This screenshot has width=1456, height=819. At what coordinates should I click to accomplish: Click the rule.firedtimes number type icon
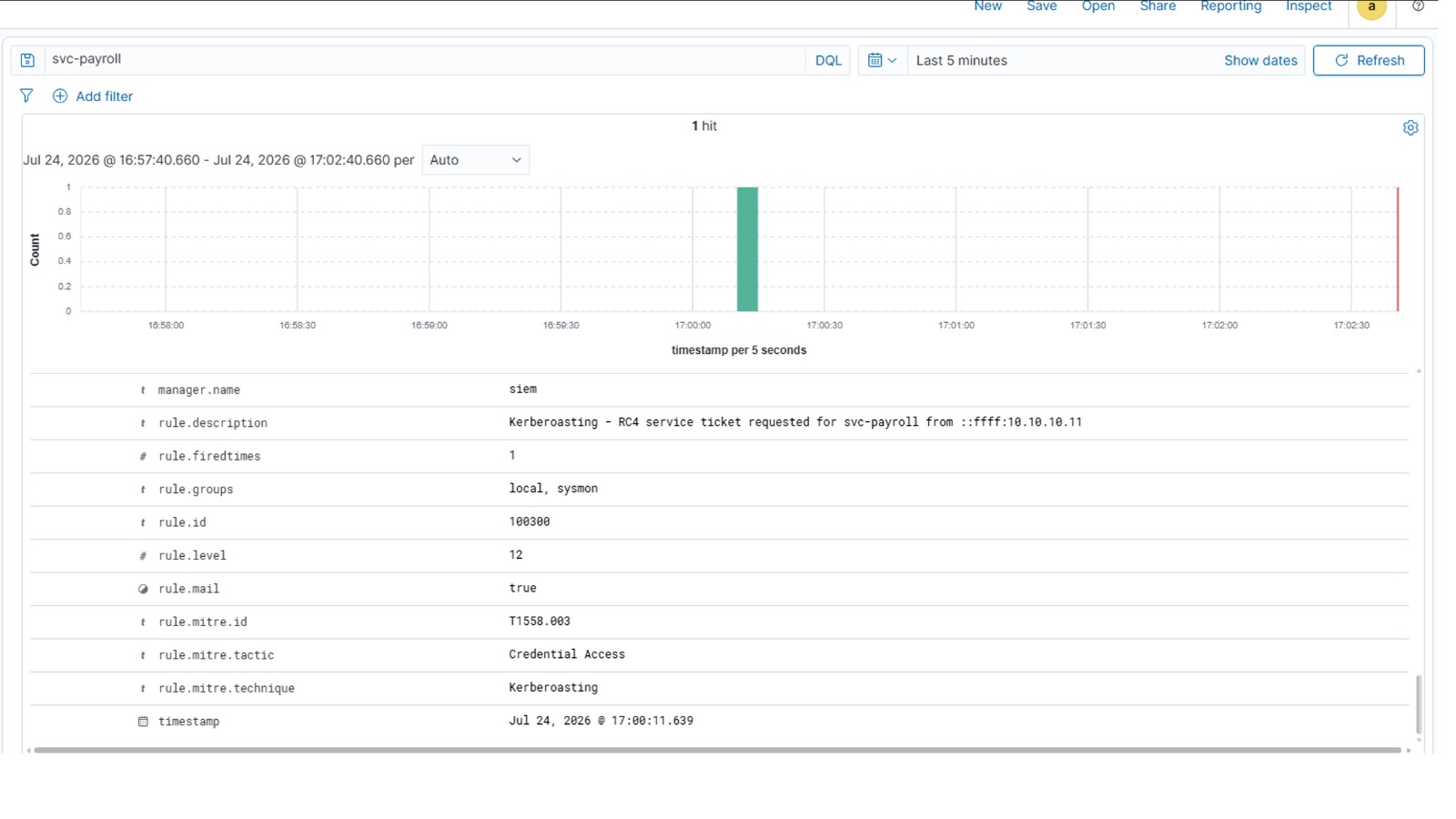143,456
